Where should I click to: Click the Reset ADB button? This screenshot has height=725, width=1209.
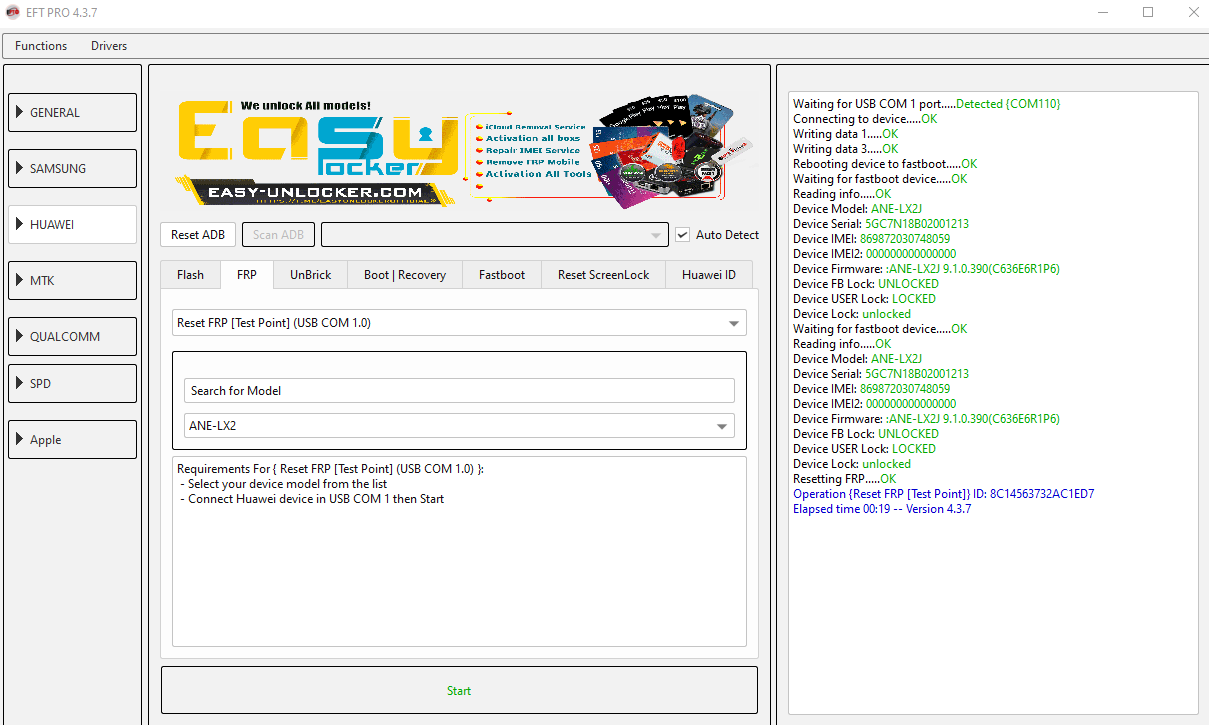coord(198,235)
